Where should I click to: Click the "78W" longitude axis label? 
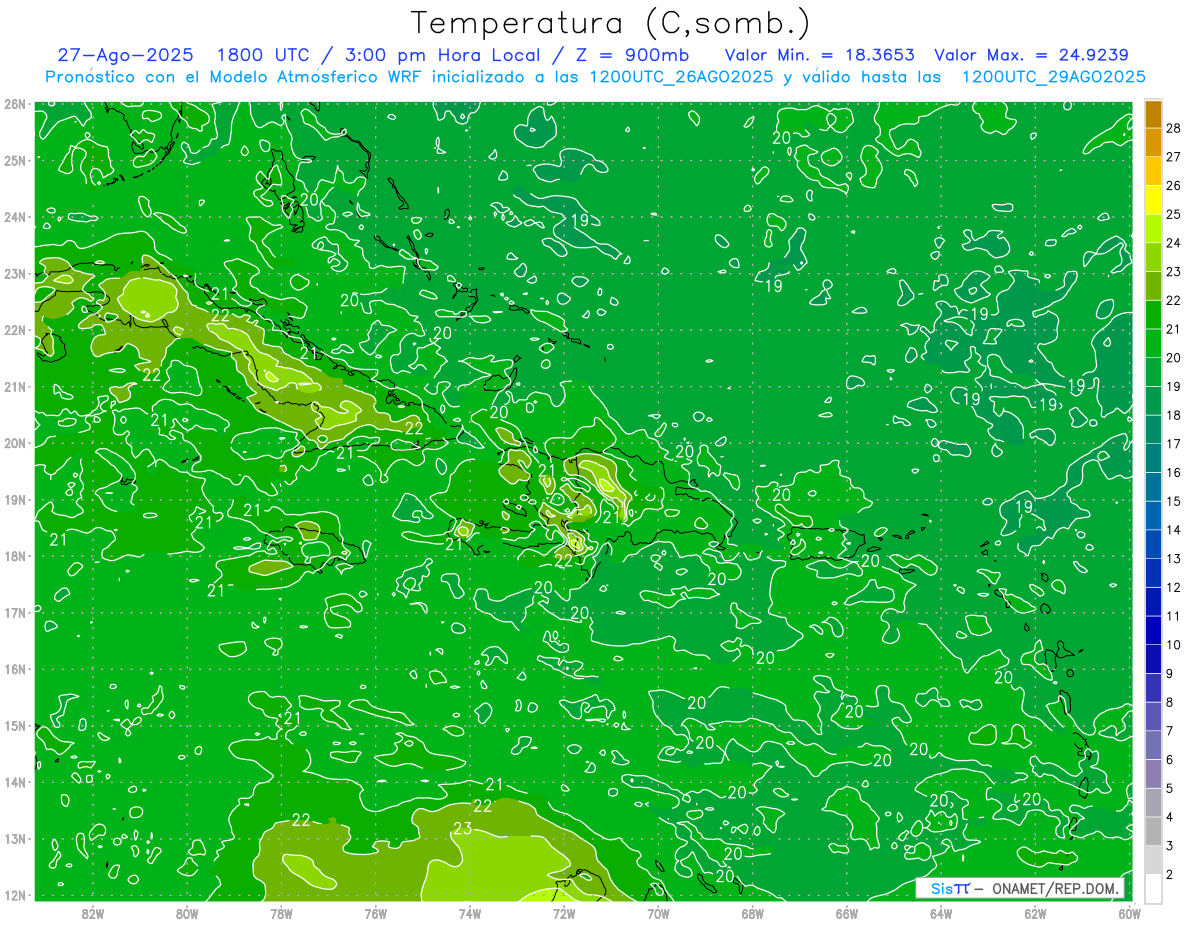[281, 913]
